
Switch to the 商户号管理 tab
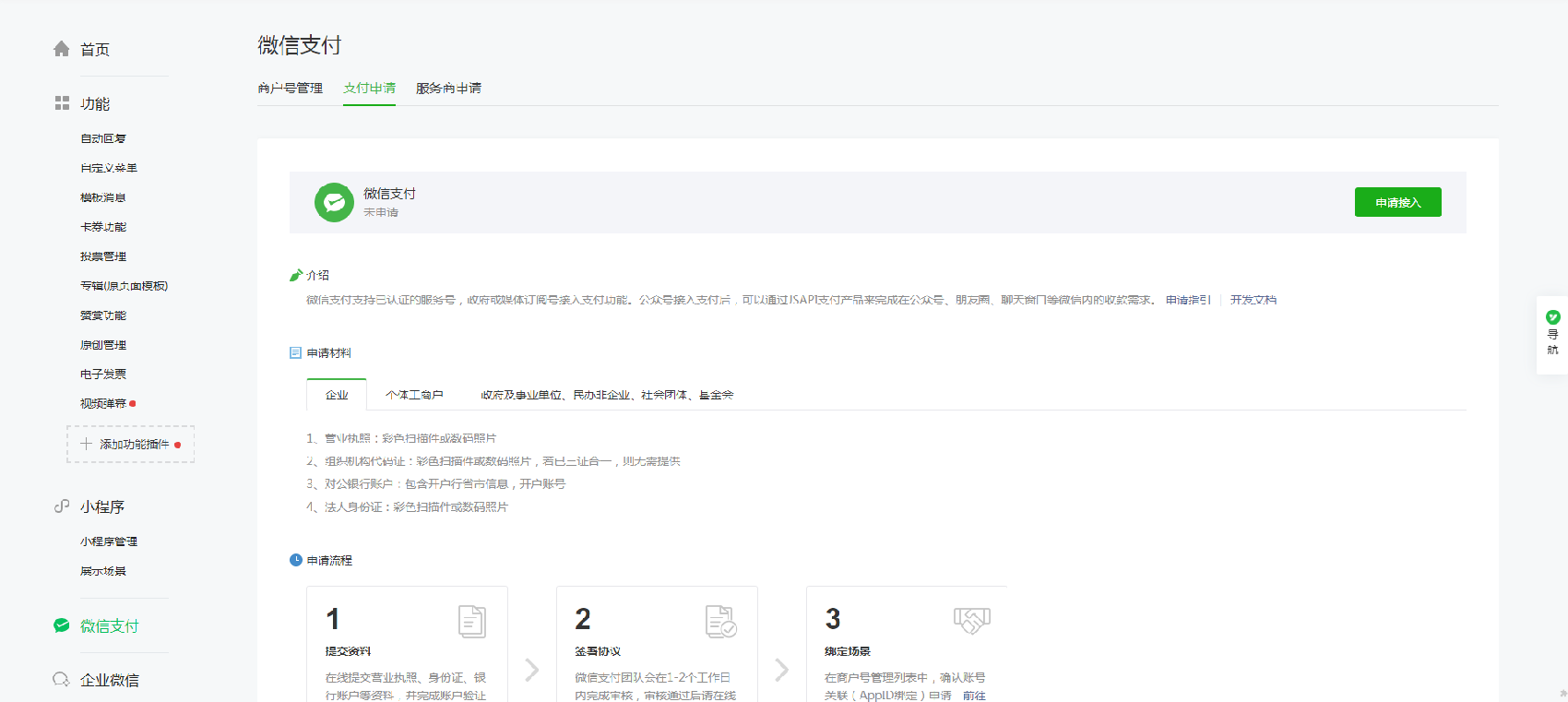pyautogui.click(x=291, y=89)
